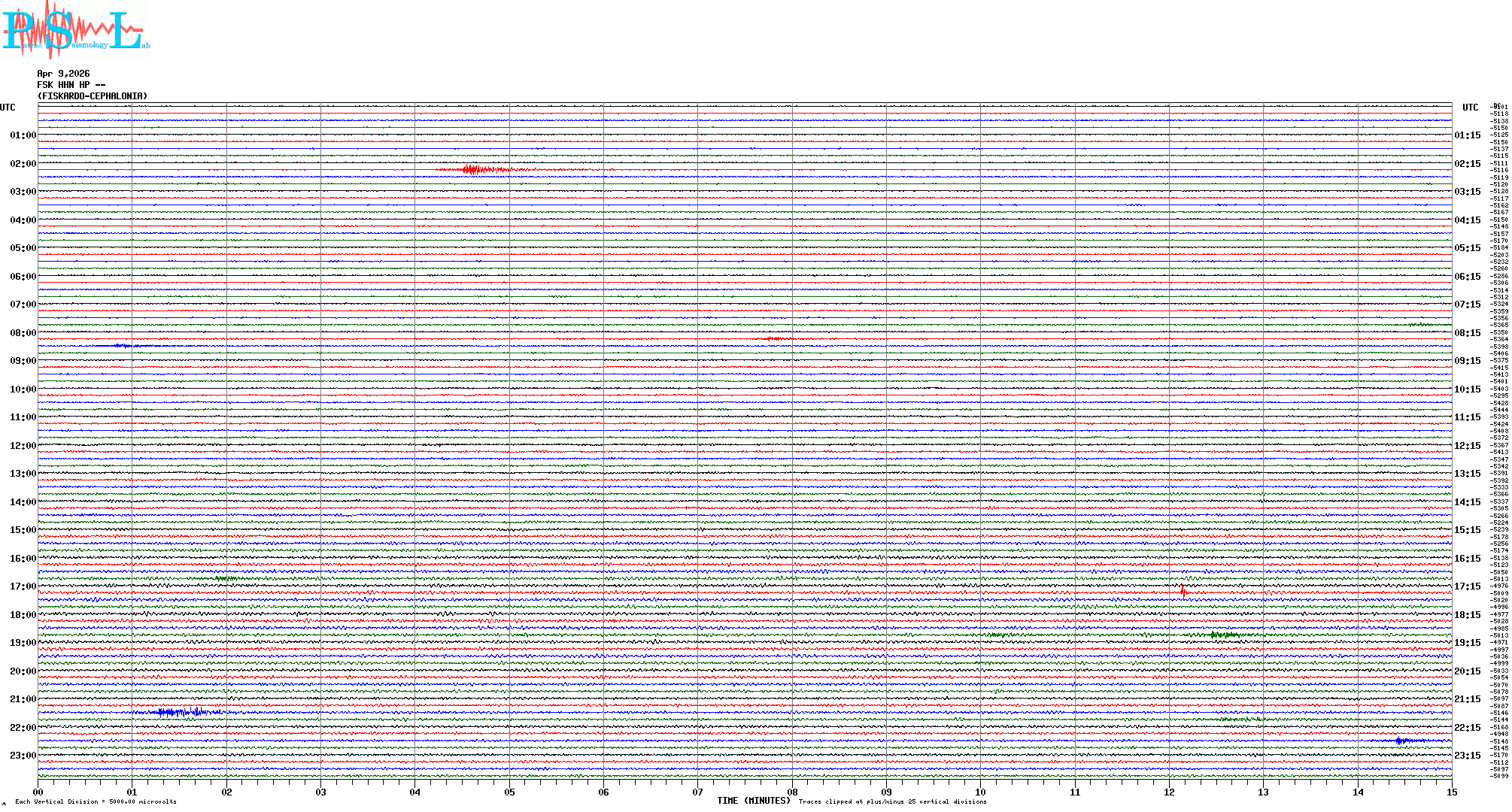Click the blue burst near minute 14.5

[x=1401, y=741]
